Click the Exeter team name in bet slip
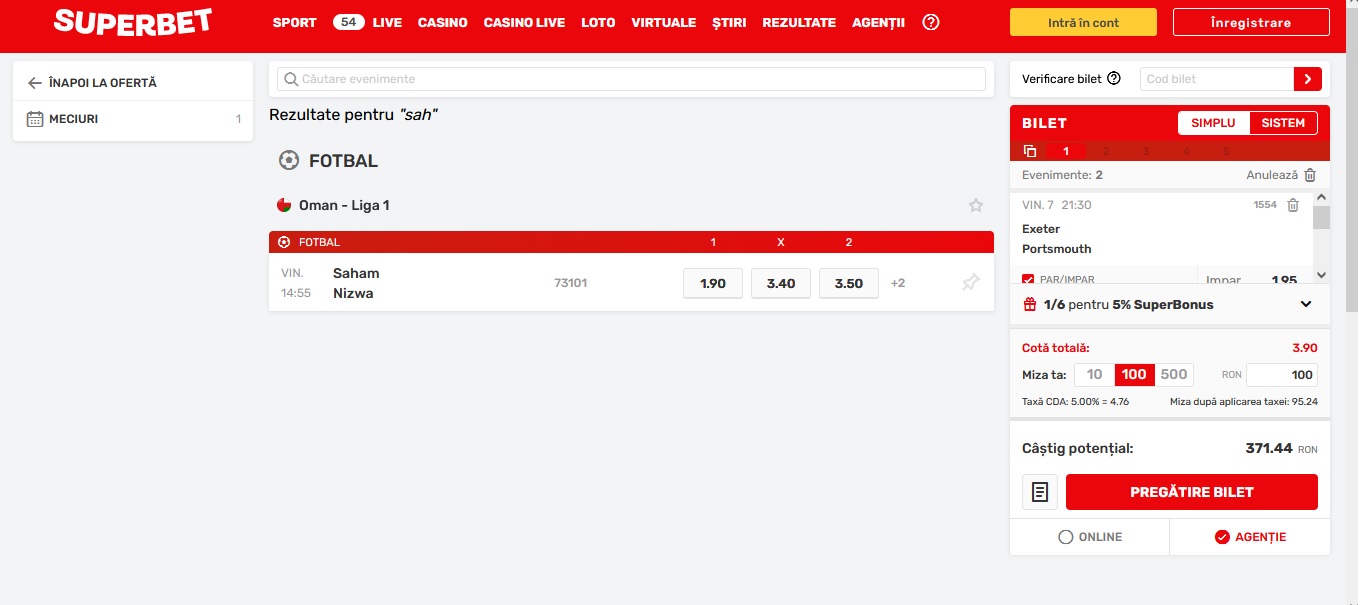This screenshot has height=605, width=1360. pyautogui.click(x=1041, y=229)
